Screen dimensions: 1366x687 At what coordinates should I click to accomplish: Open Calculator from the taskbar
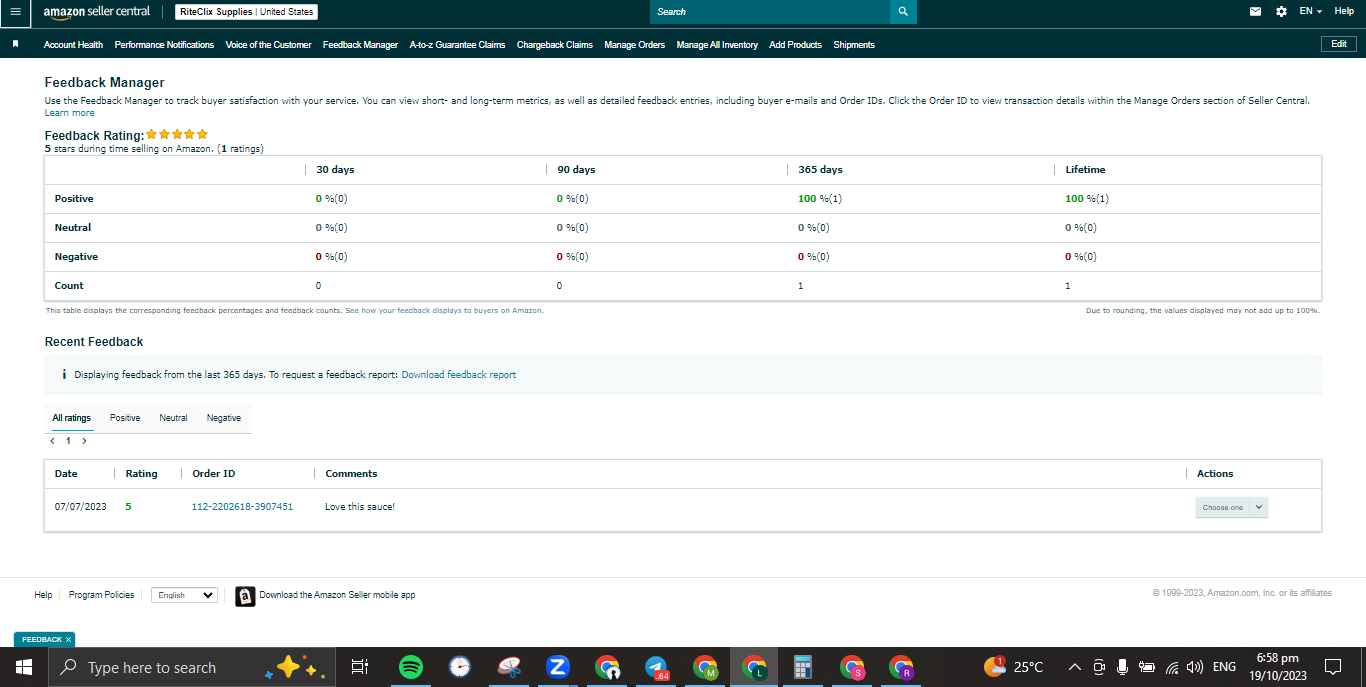point(802,667)
